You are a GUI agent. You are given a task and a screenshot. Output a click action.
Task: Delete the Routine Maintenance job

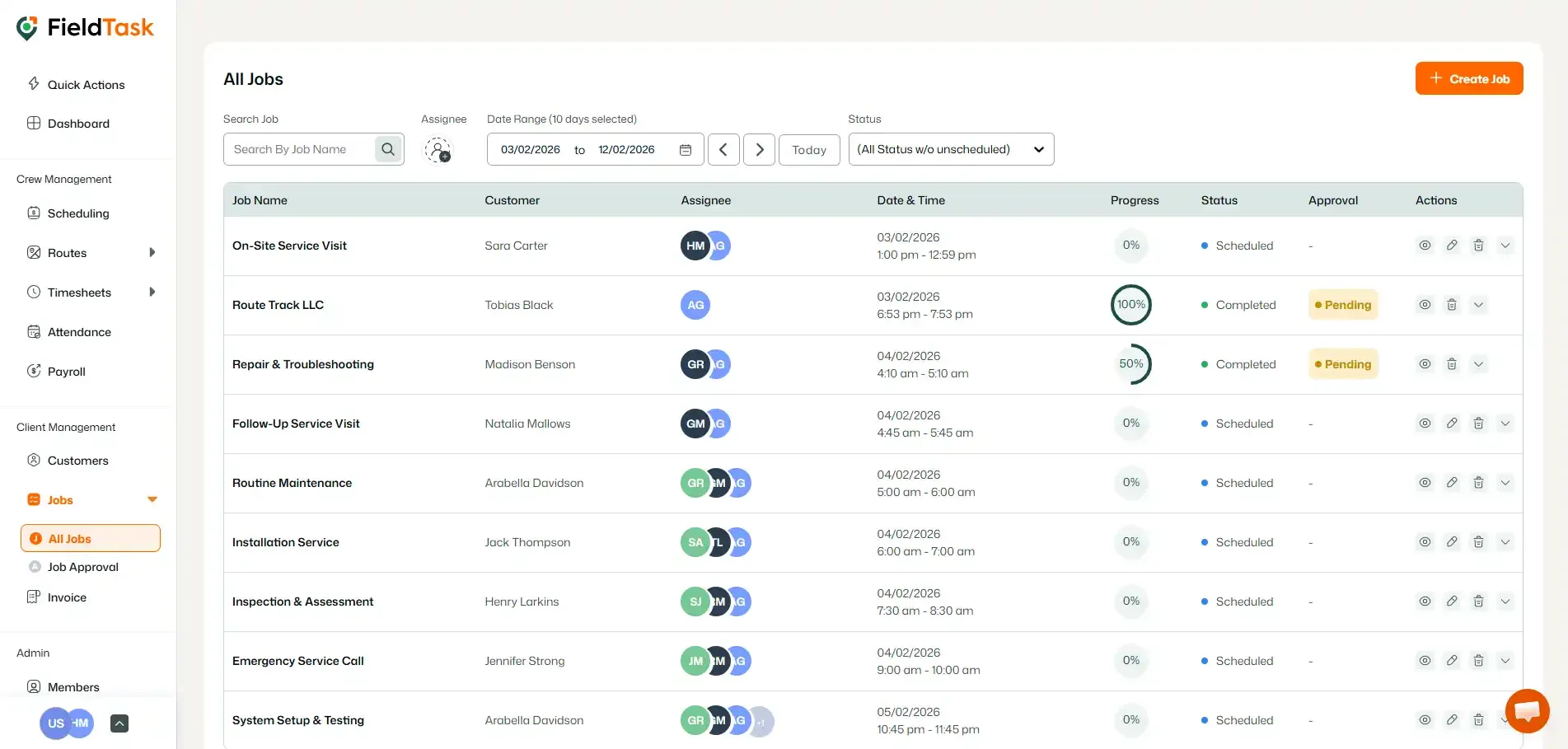tap(1478, 483)
